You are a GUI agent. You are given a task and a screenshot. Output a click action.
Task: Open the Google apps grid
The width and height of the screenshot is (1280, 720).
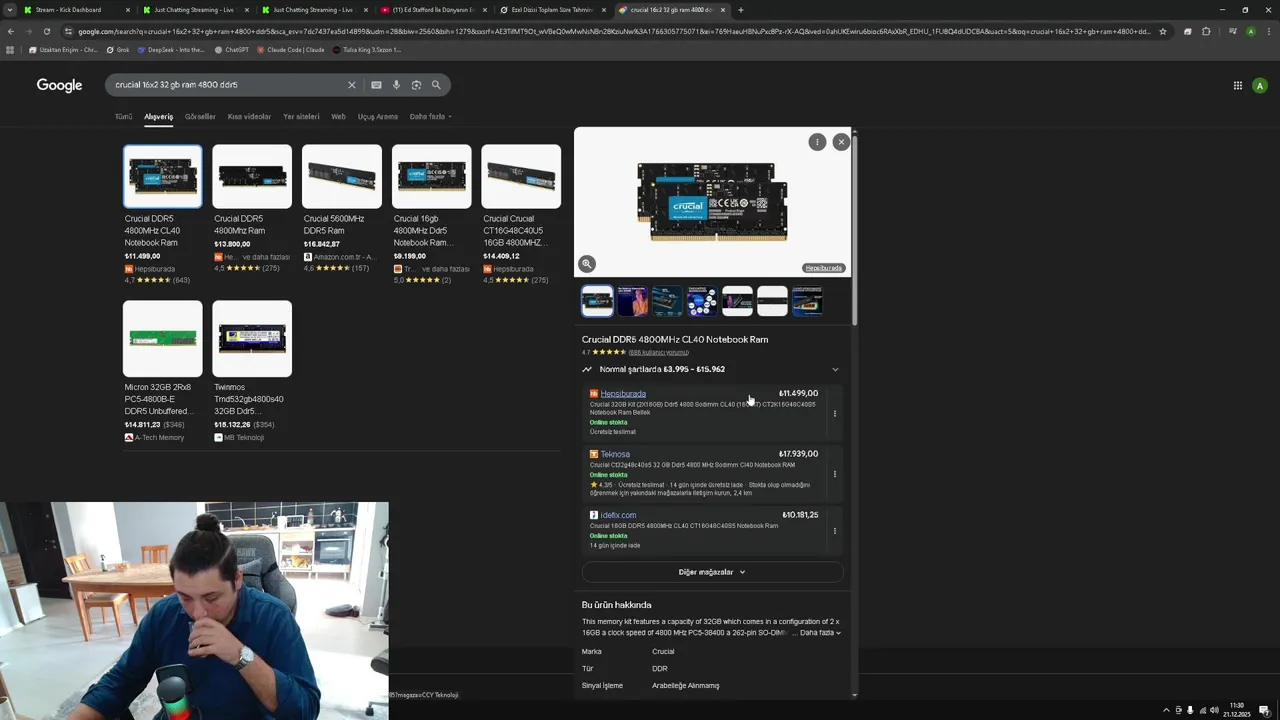[1237, 85]
